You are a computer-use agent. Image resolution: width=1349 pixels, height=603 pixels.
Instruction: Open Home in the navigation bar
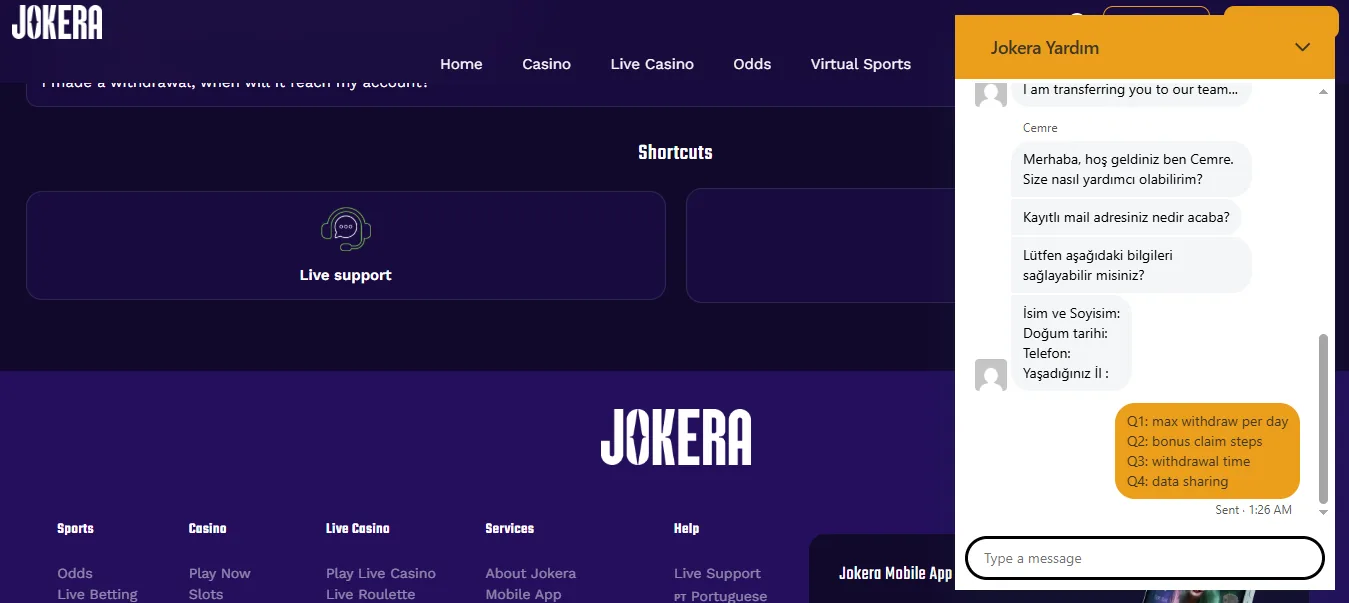(x=461, y=64)
